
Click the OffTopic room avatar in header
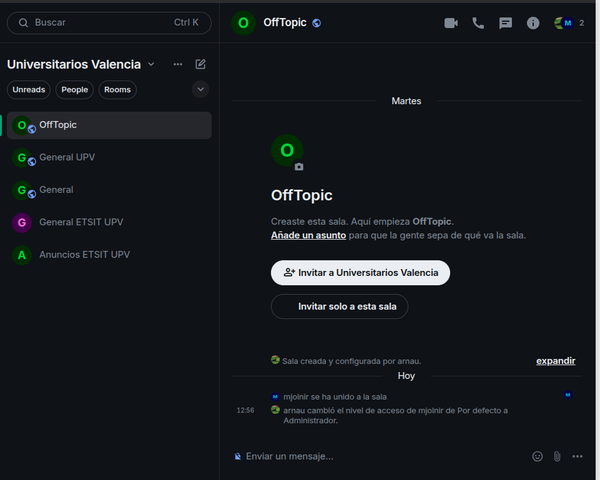tap(243, 23)
